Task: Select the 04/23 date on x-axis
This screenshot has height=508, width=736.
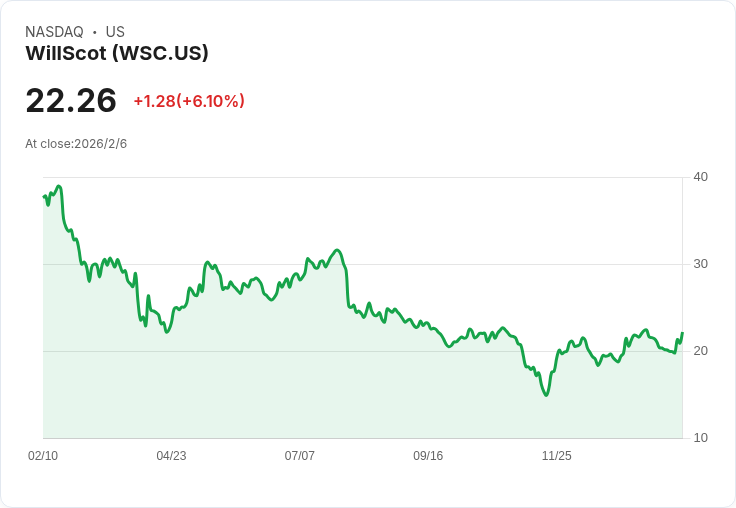Action: (171, 456)
